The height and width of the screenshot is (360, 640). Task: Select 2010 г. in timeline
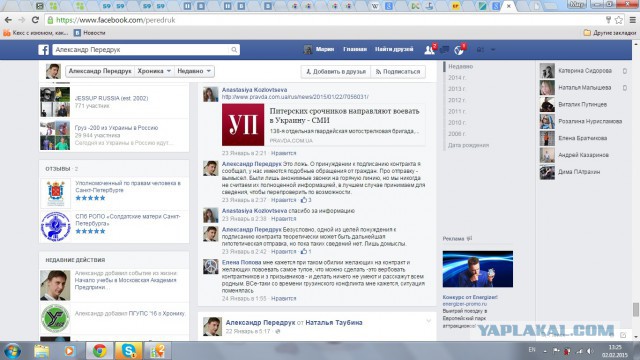(x=457, y=122)
